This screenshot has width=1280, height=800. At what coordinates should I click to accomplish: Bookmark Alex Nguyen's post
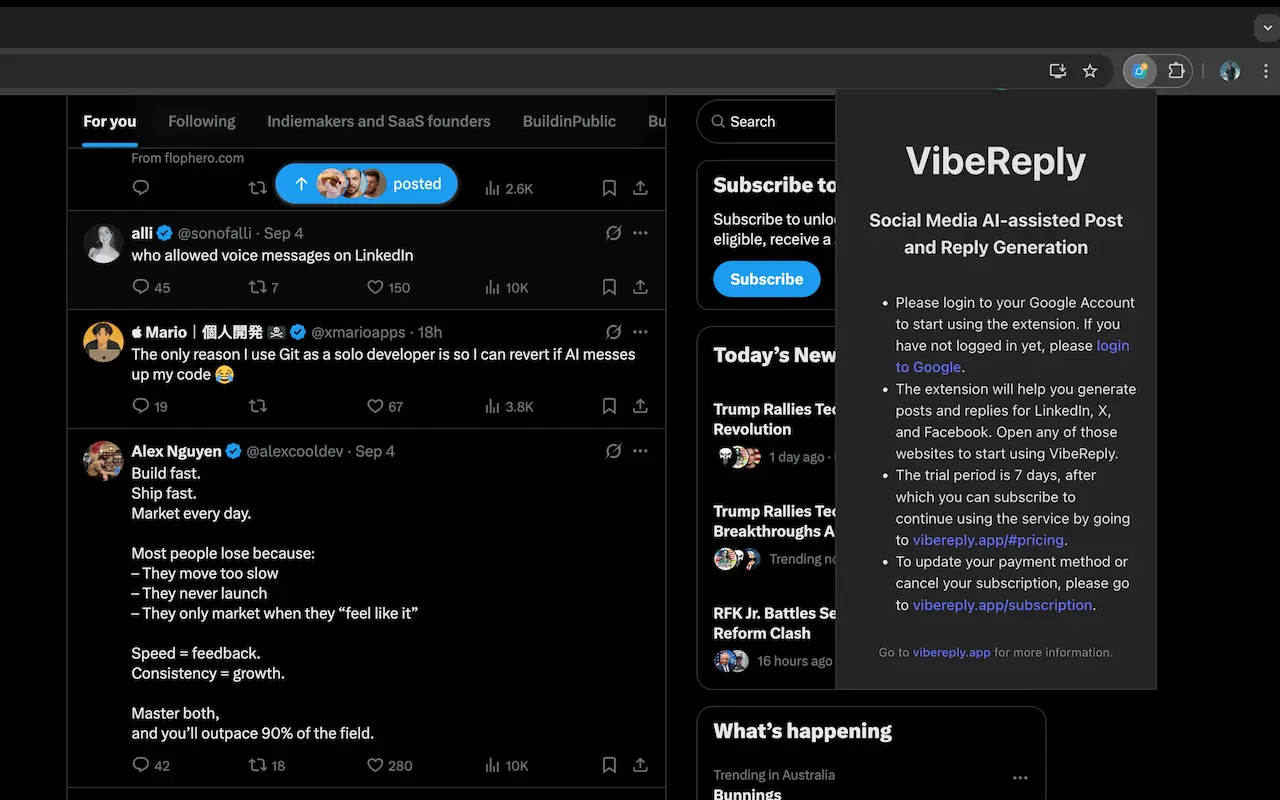(609, 765)
